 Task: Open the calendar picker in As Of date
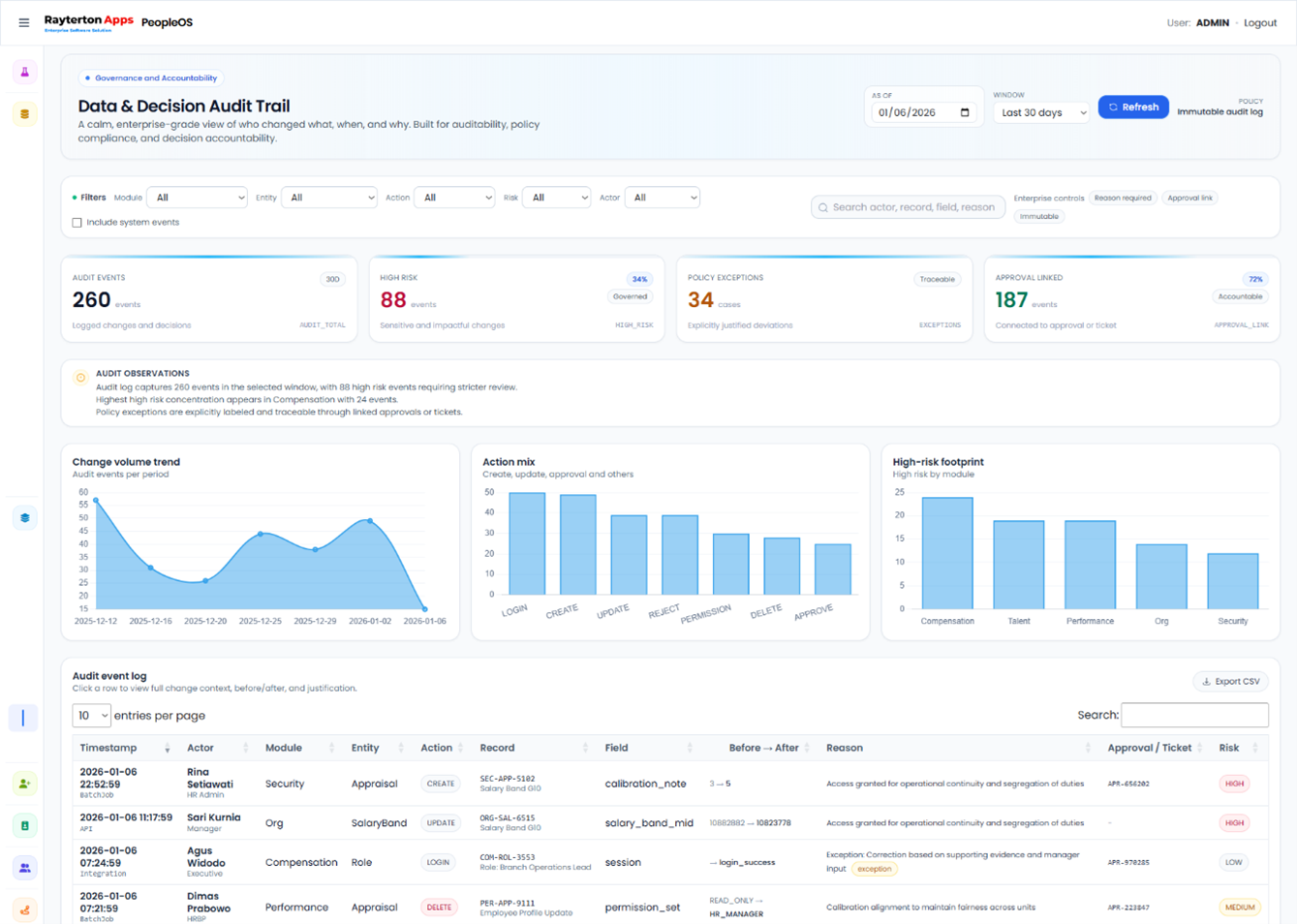pos(964,112)
